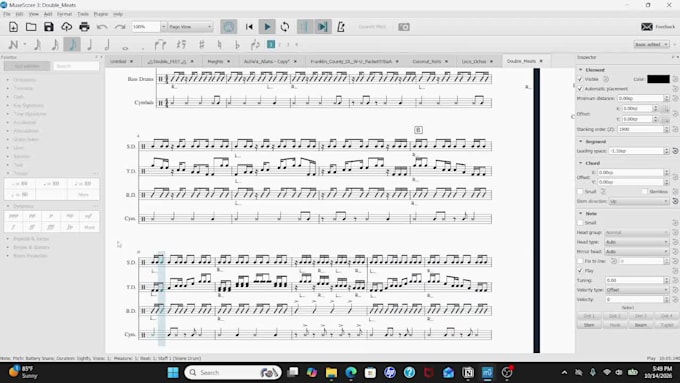Open the Head type dropdown
Image resolution: width=680 pixels, height=383 pixels.
(x=637, y=242)
